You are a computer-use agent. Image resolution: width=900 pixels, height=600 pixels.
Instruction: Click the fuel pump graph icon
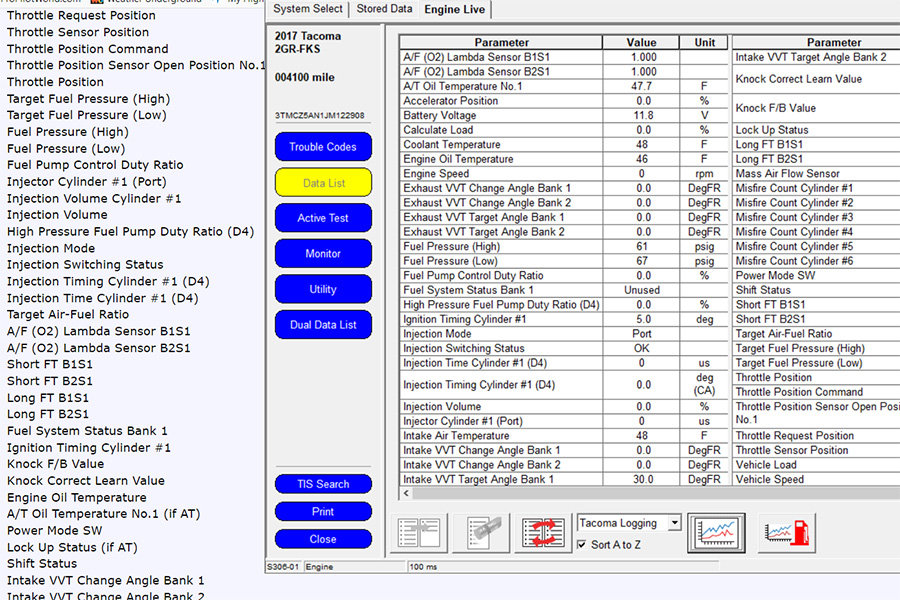pos(786,533)
